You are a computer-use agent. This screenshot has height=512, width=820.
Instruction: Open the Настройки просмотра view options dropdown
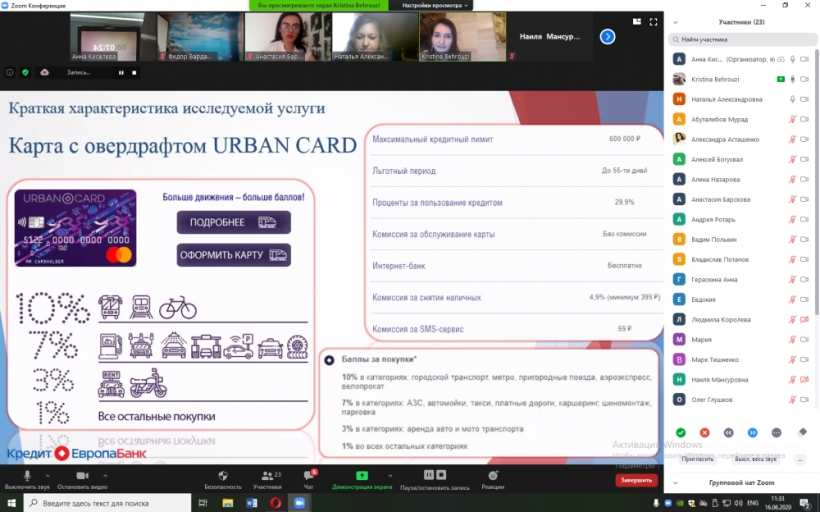435,5
